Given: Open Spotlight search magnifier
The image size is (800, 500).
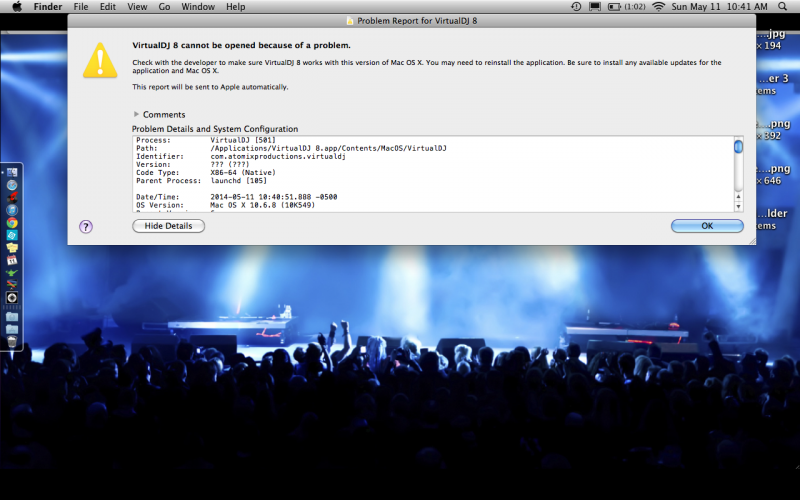Looking at the screenshot, I should point(783,7).
